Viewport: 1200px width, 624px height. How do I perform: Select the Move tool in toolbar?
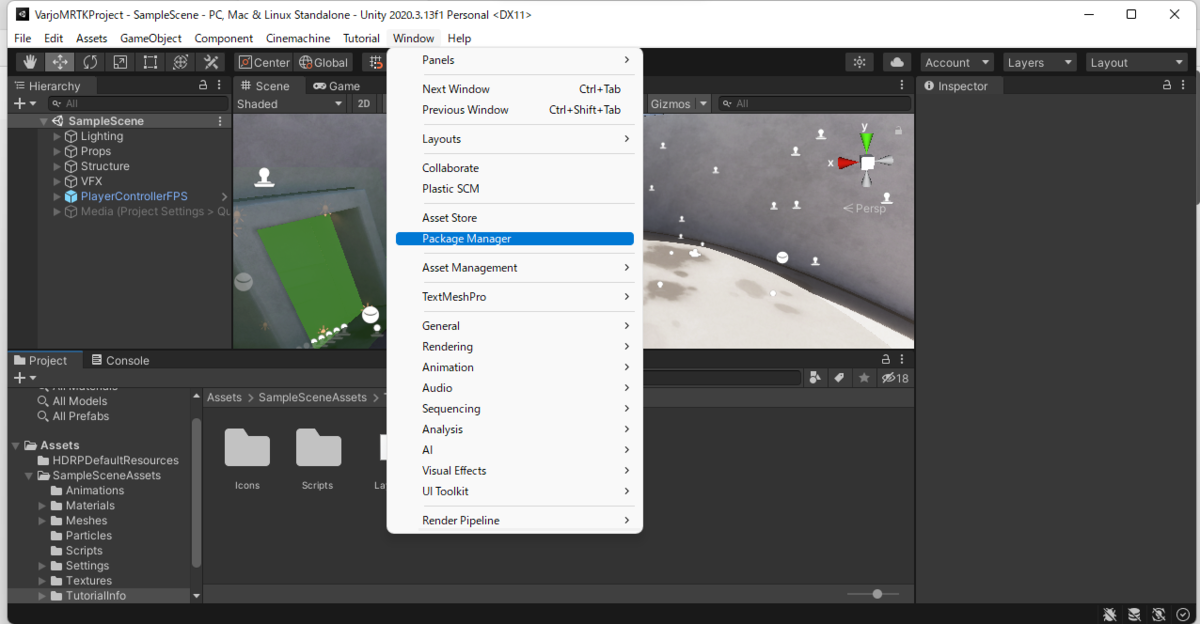60,62
